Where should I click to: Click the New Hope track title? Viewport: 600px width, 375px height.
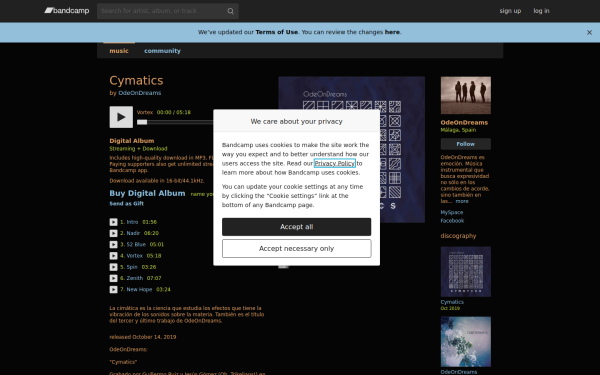(139, 290)
